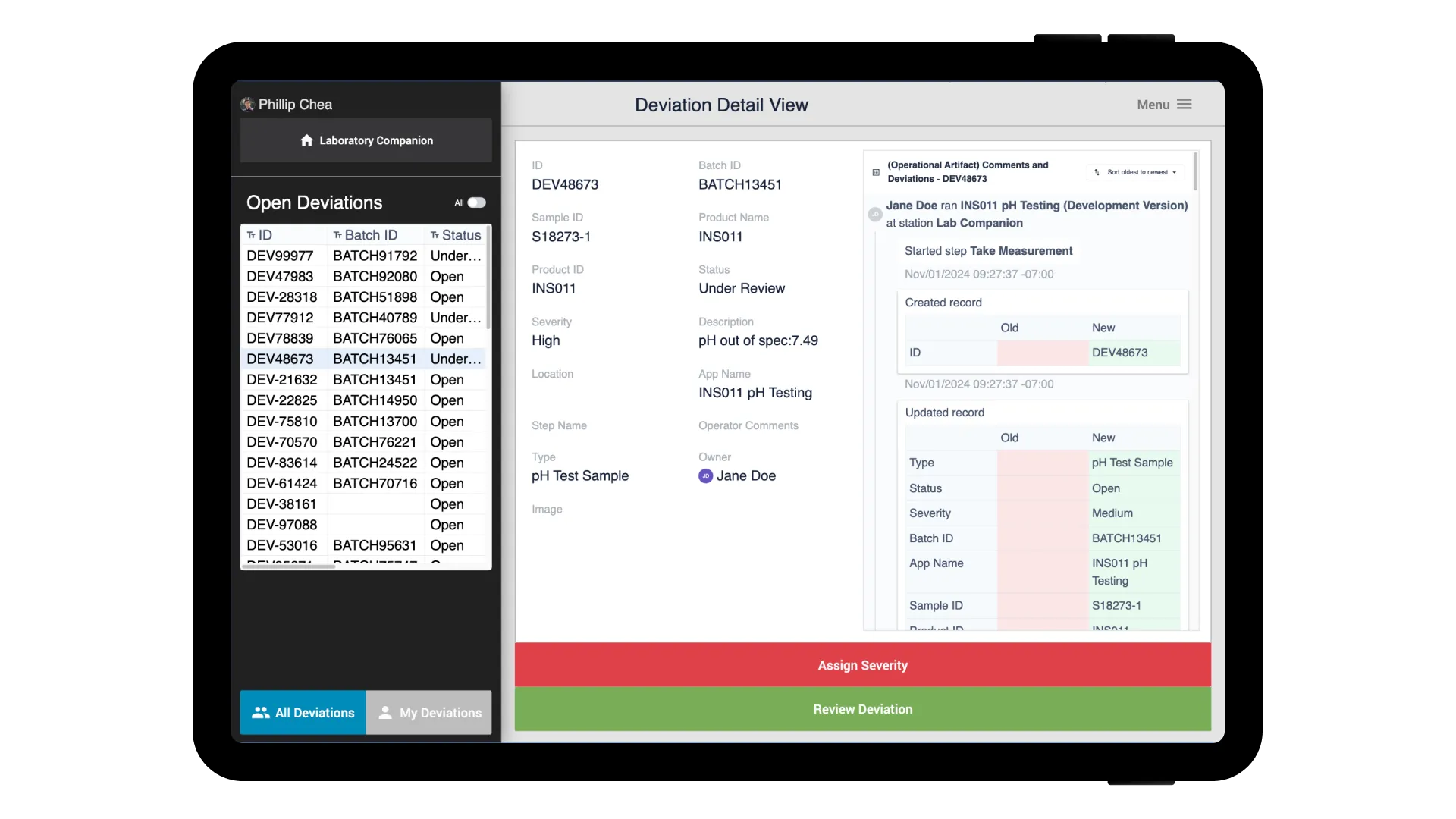Click Type value pH Test Sample in details

click(x=580, y=476)
